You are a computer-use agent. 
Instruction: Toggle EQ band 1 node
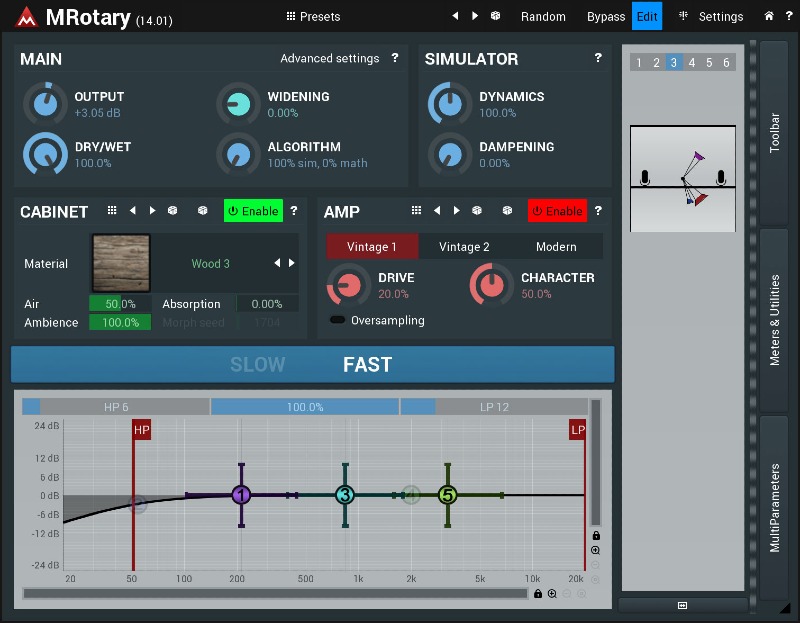coord(241,494)
